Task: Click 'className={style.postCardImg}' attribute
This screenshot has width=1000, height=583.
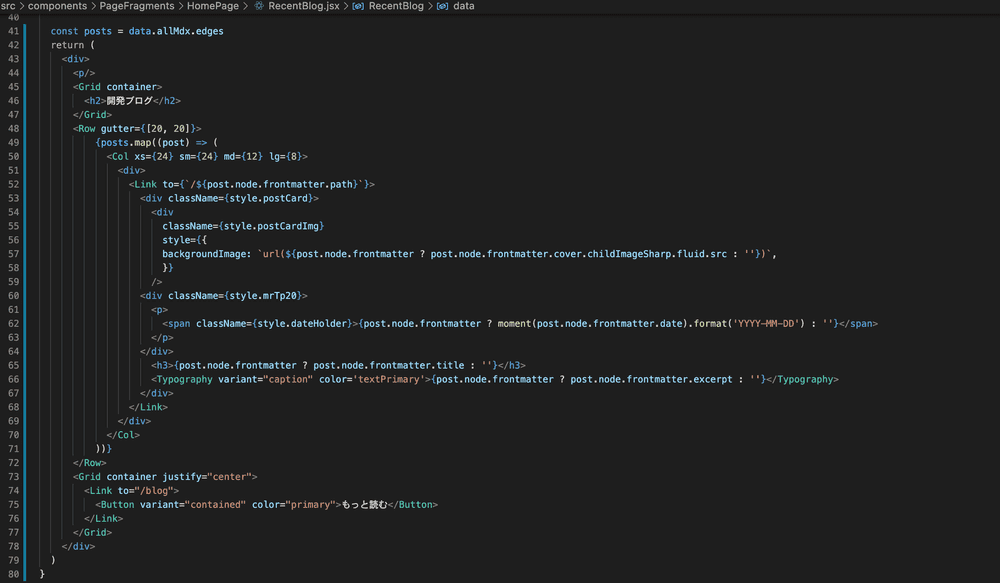Action: pos(243,226)
